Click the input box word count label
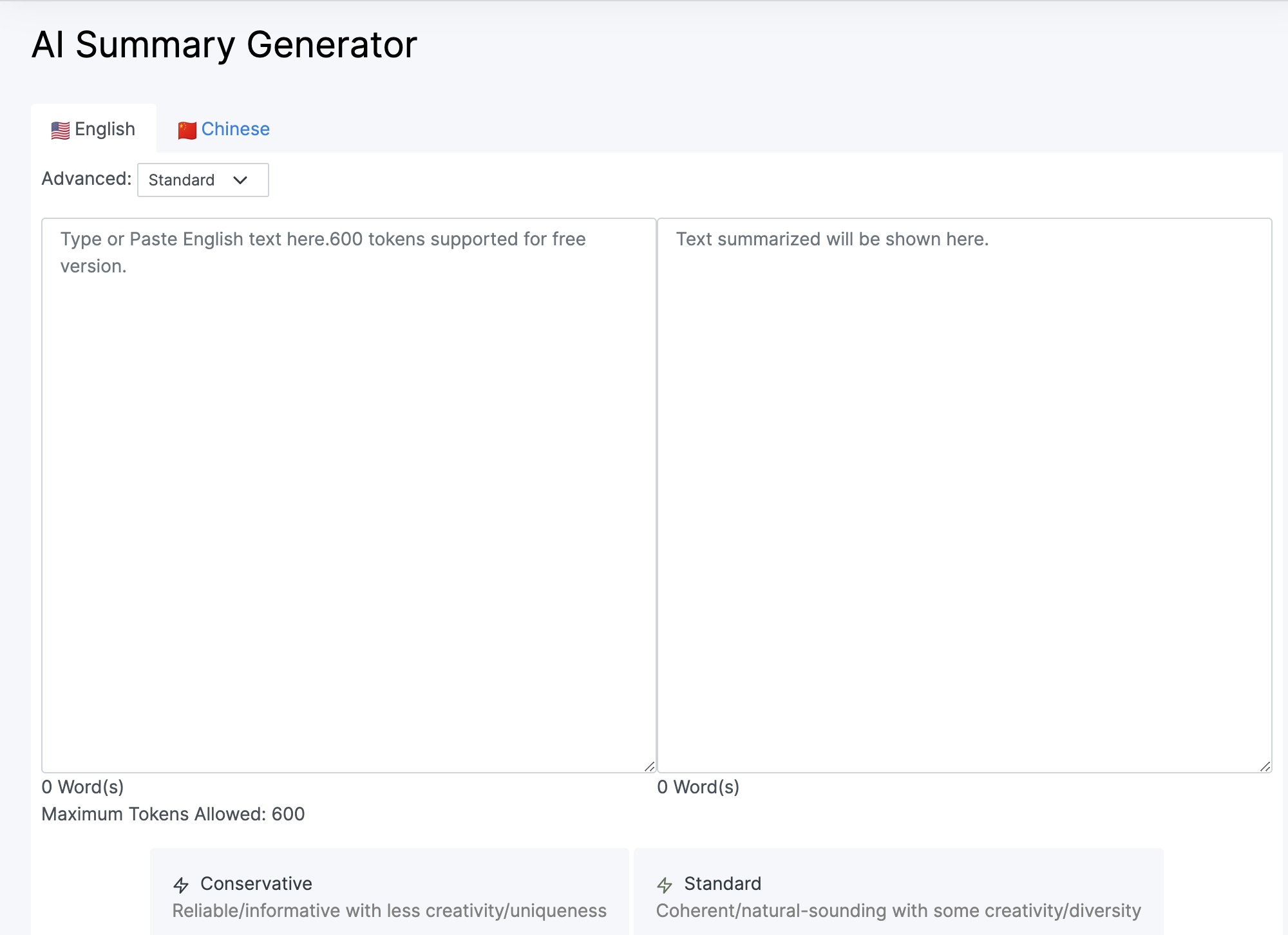The width and height of the screenshot is (1288, 935). coord(82,787)
